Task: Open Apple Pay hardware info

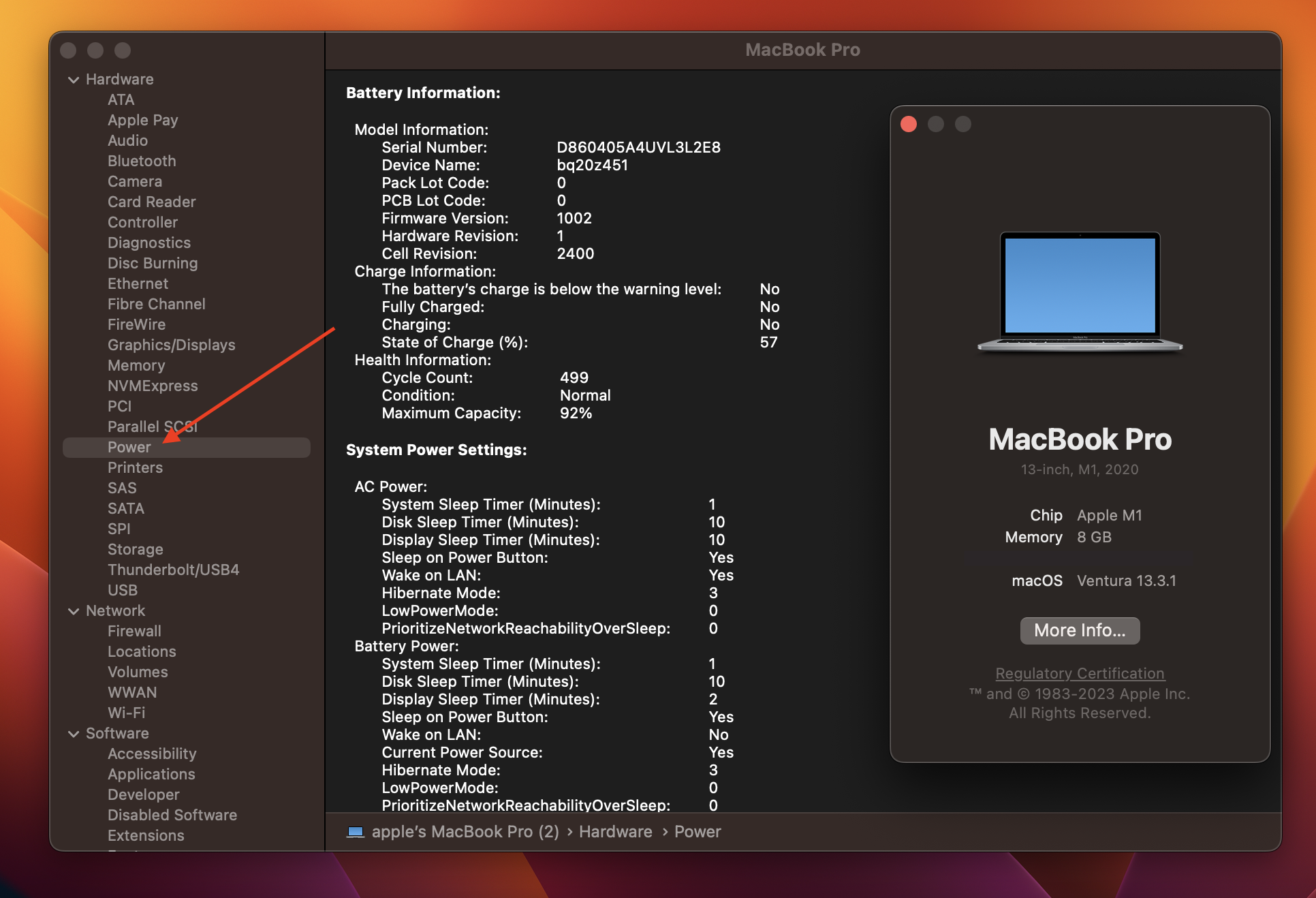Action: point(142,120)
